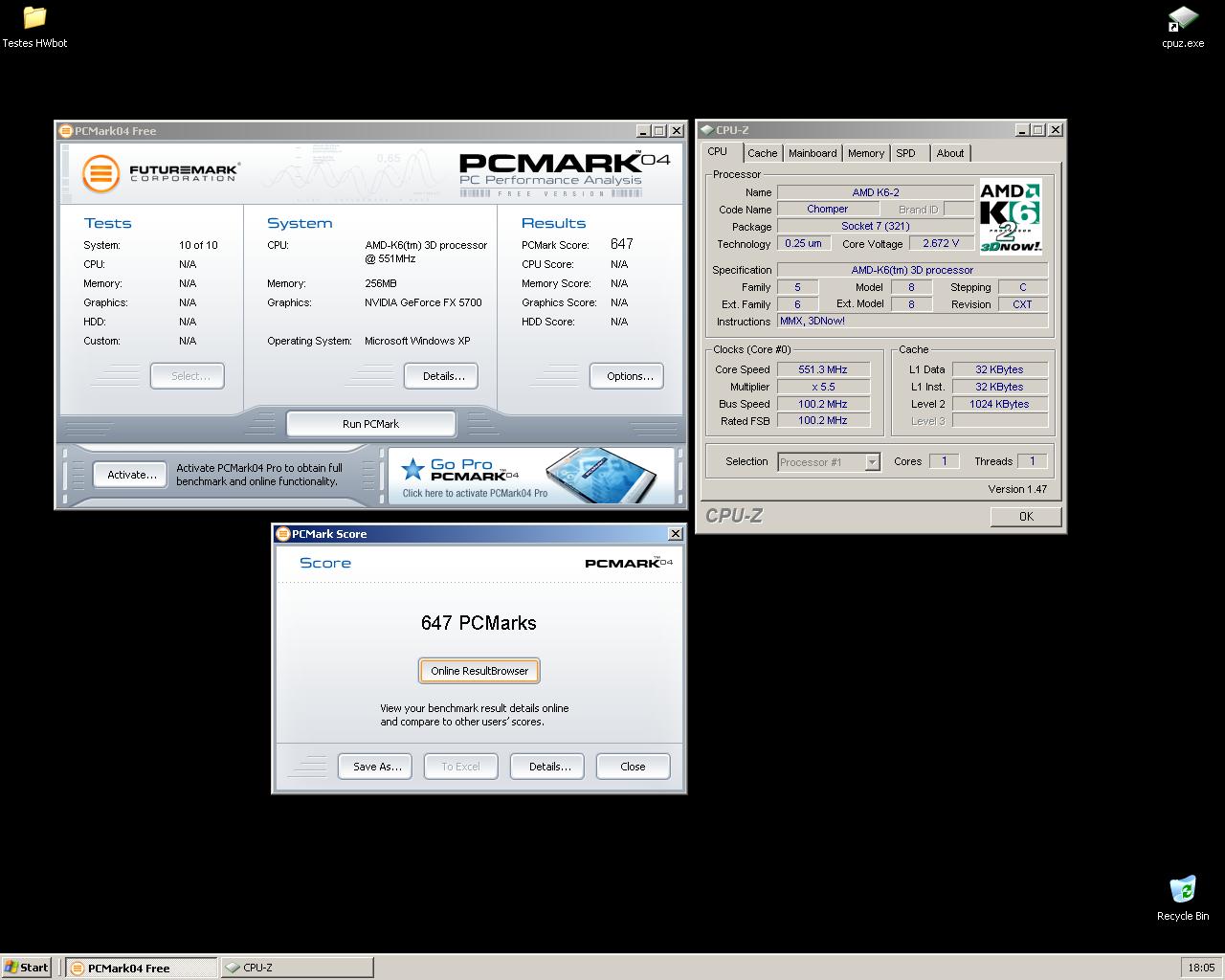Expand the Processor #1 selection dropdown
This screenshot has width=1225, height=980.
click(872, 462)
